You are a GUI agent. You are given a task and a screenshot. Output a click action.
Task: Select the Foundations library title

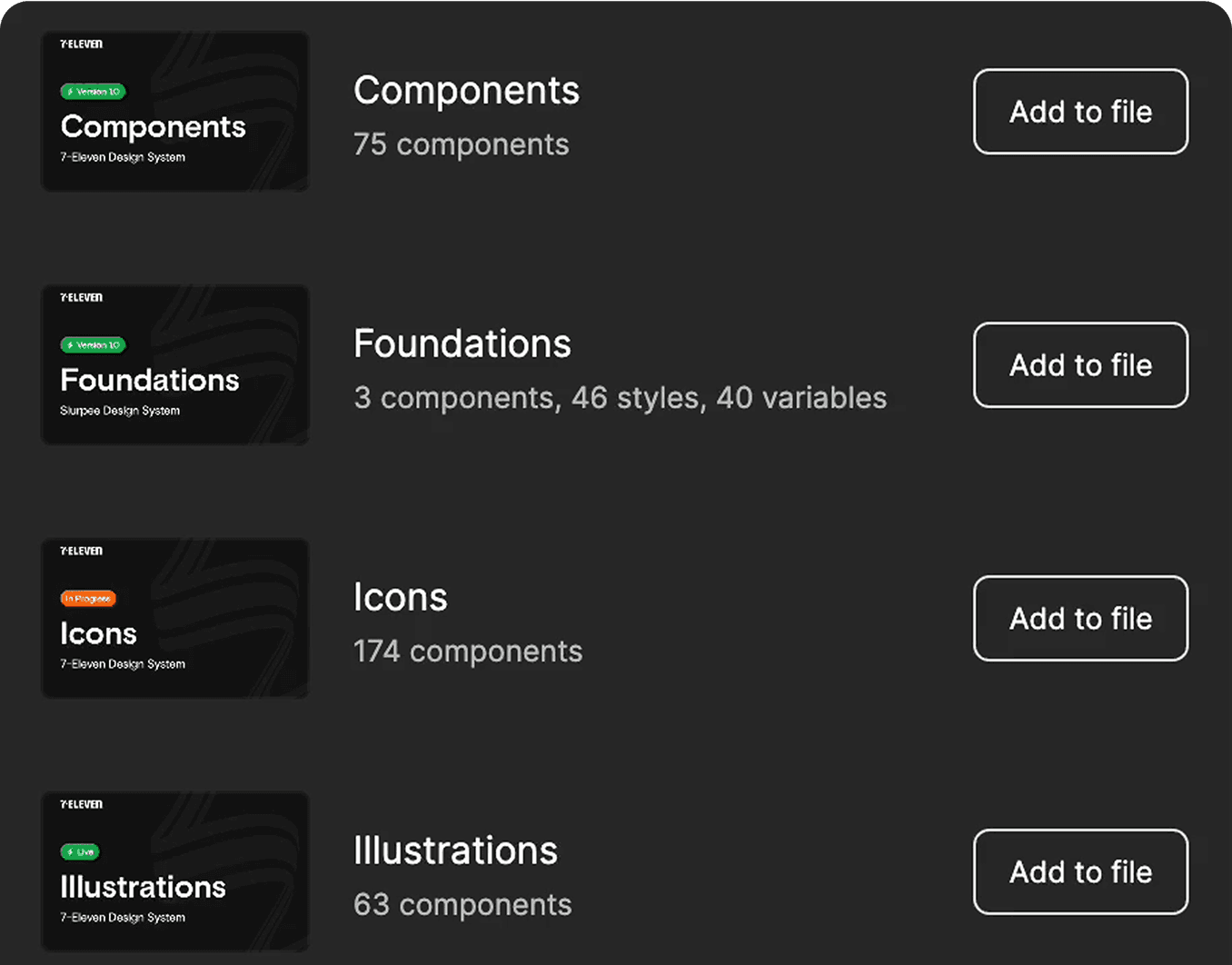pyautogui.click(x=462, y=343)
